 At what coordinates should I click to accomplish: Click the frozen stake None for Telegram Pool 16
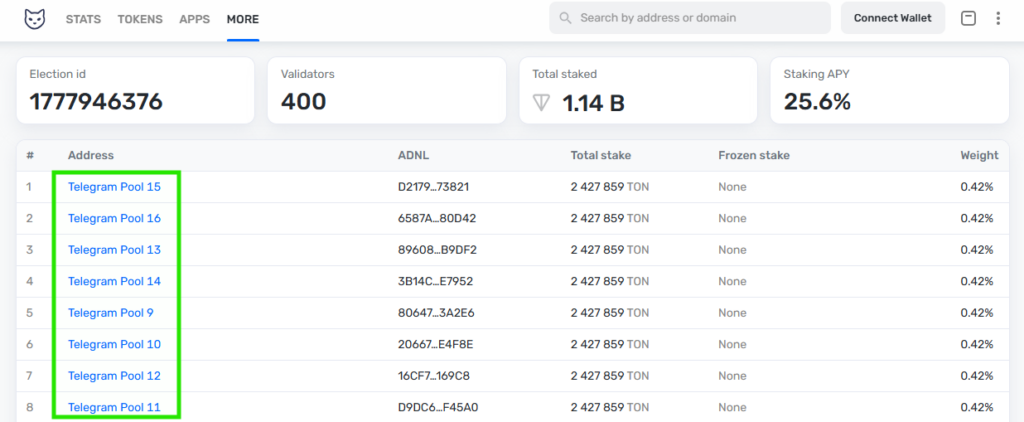click(x=732, y=218)
